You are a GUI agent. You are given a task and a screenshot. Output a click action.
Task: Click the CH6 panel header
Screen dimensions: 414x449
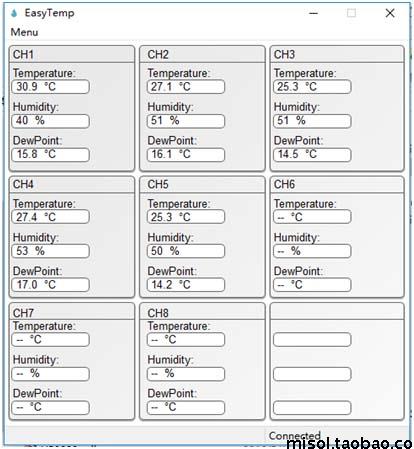337,185
